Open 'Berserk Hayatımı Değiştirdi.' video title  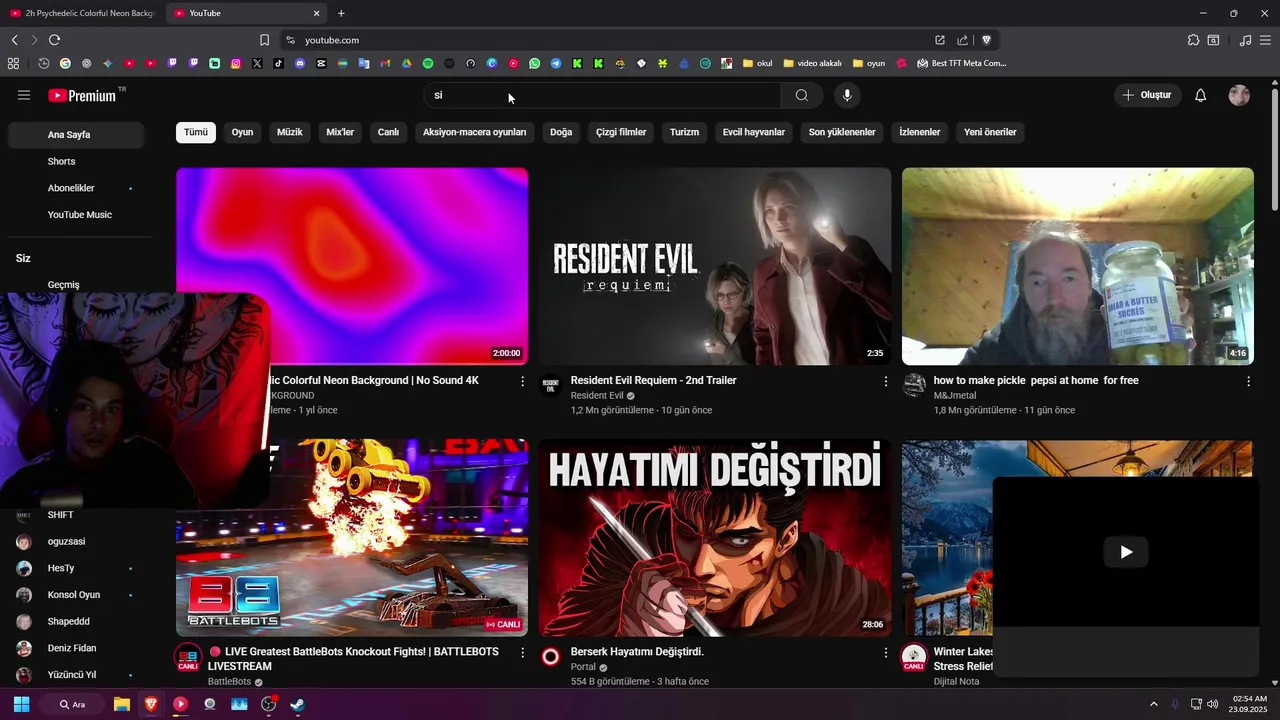click(x=637, y=652)
